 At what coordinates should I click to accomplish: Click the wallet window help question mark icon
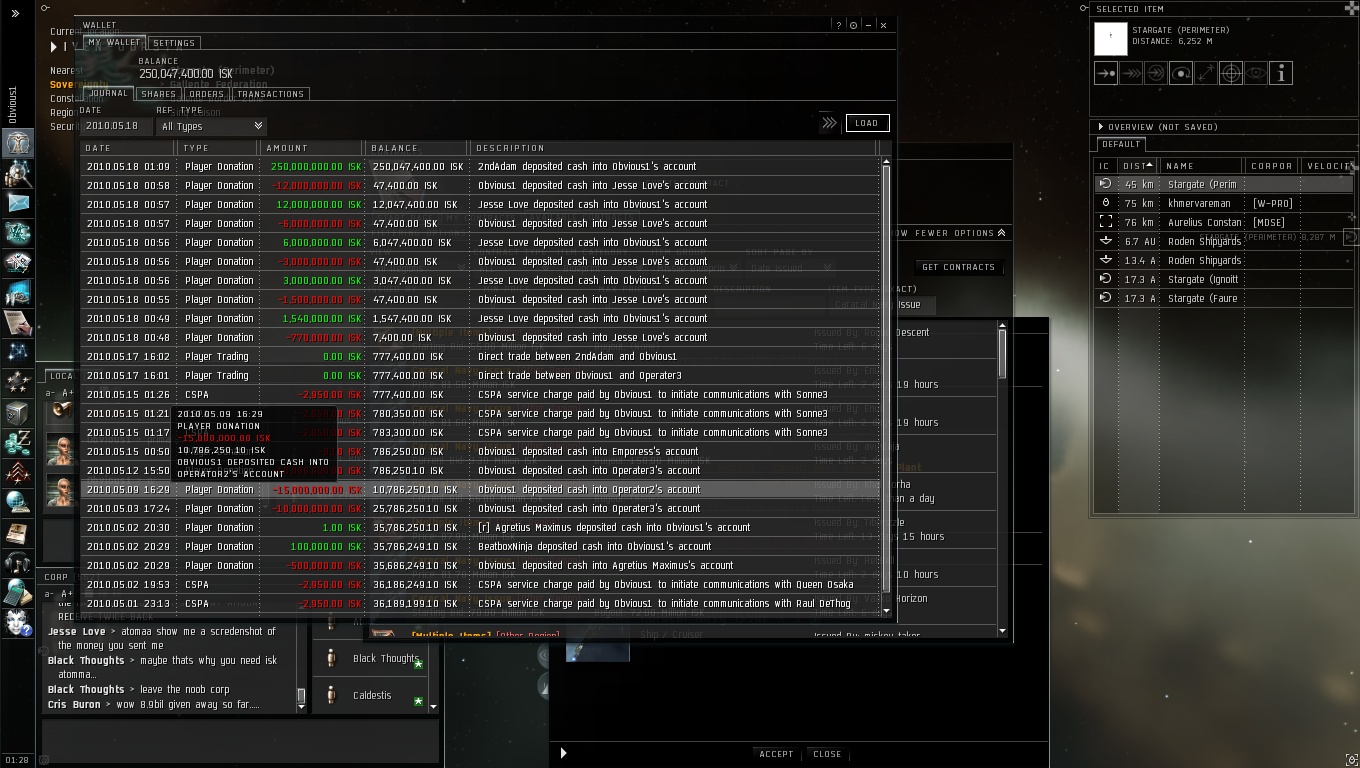click(839, 25)
